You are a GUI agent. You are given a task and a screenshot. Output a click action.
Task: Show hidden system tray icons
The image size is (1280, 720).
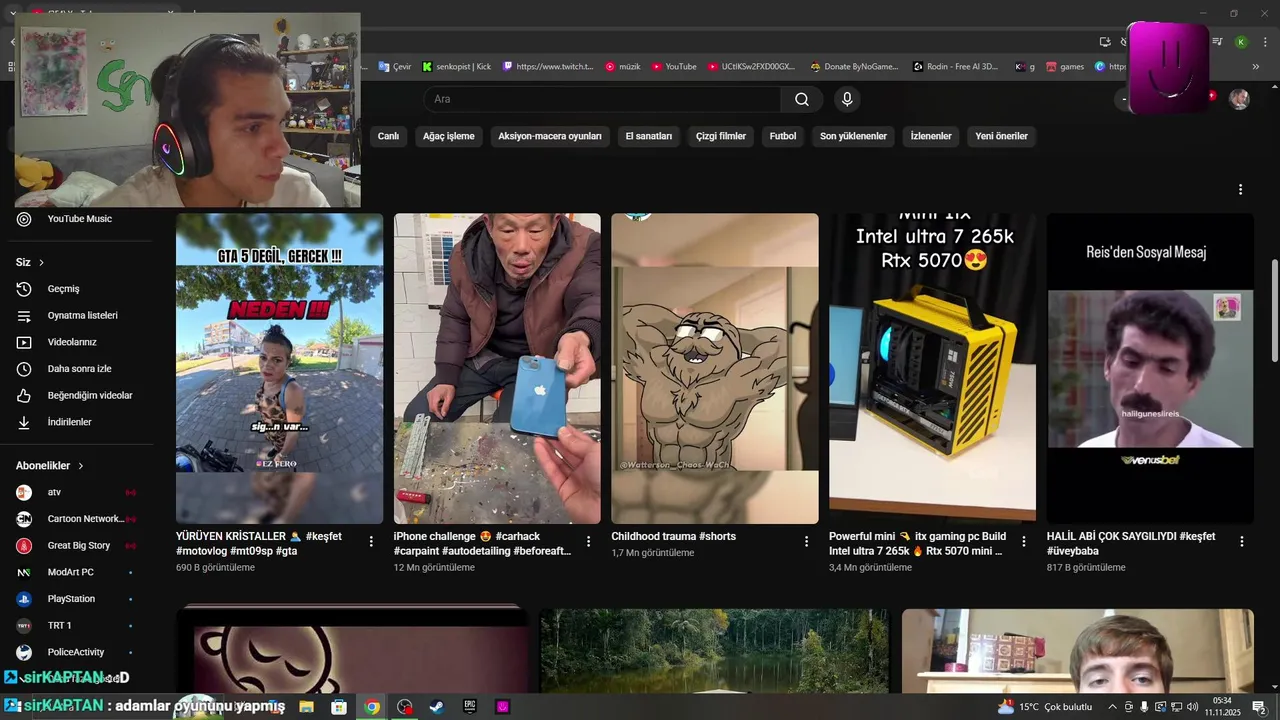[1112, 707]
